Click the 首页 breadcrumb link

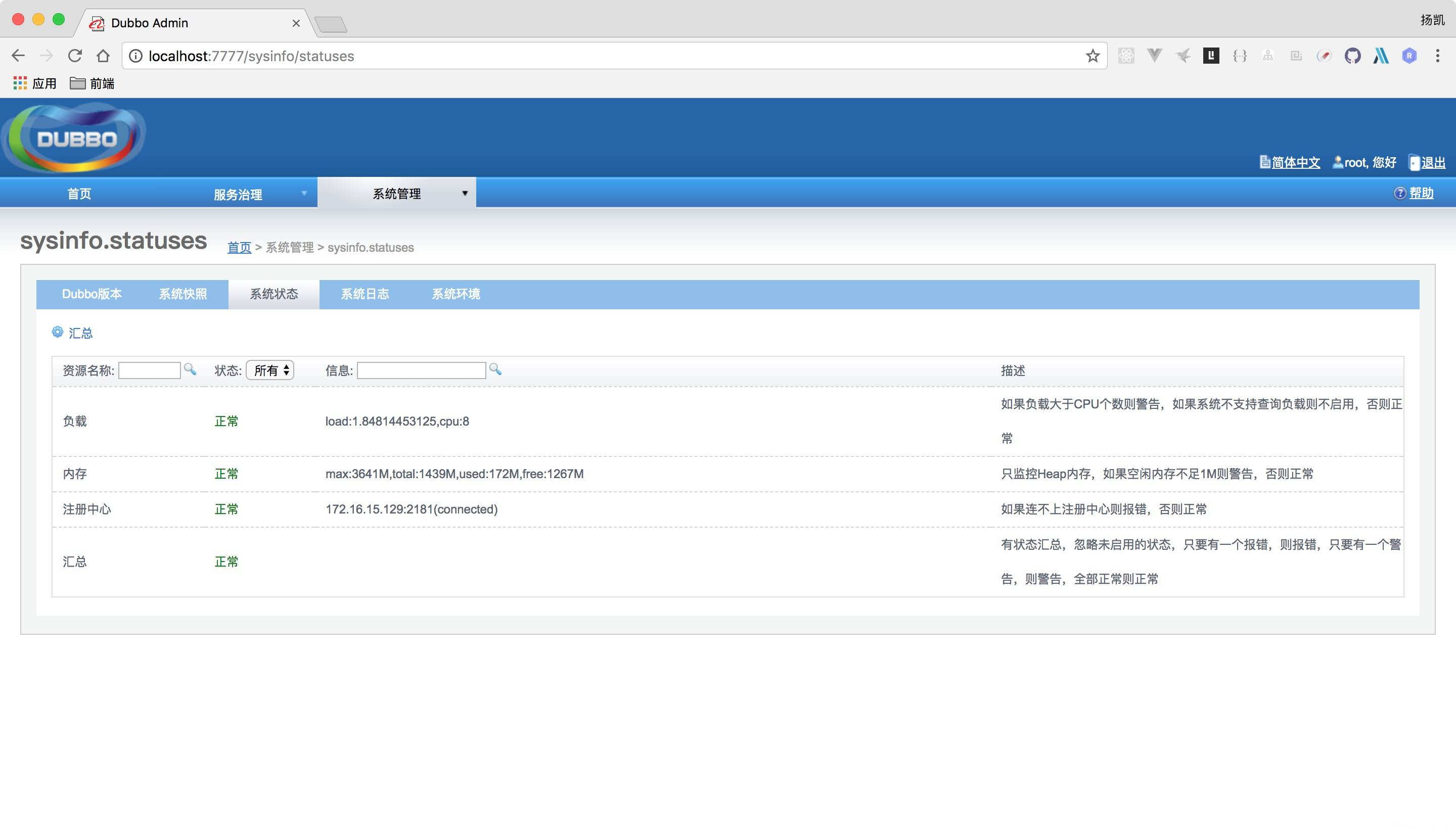click(x=239, y=248)
